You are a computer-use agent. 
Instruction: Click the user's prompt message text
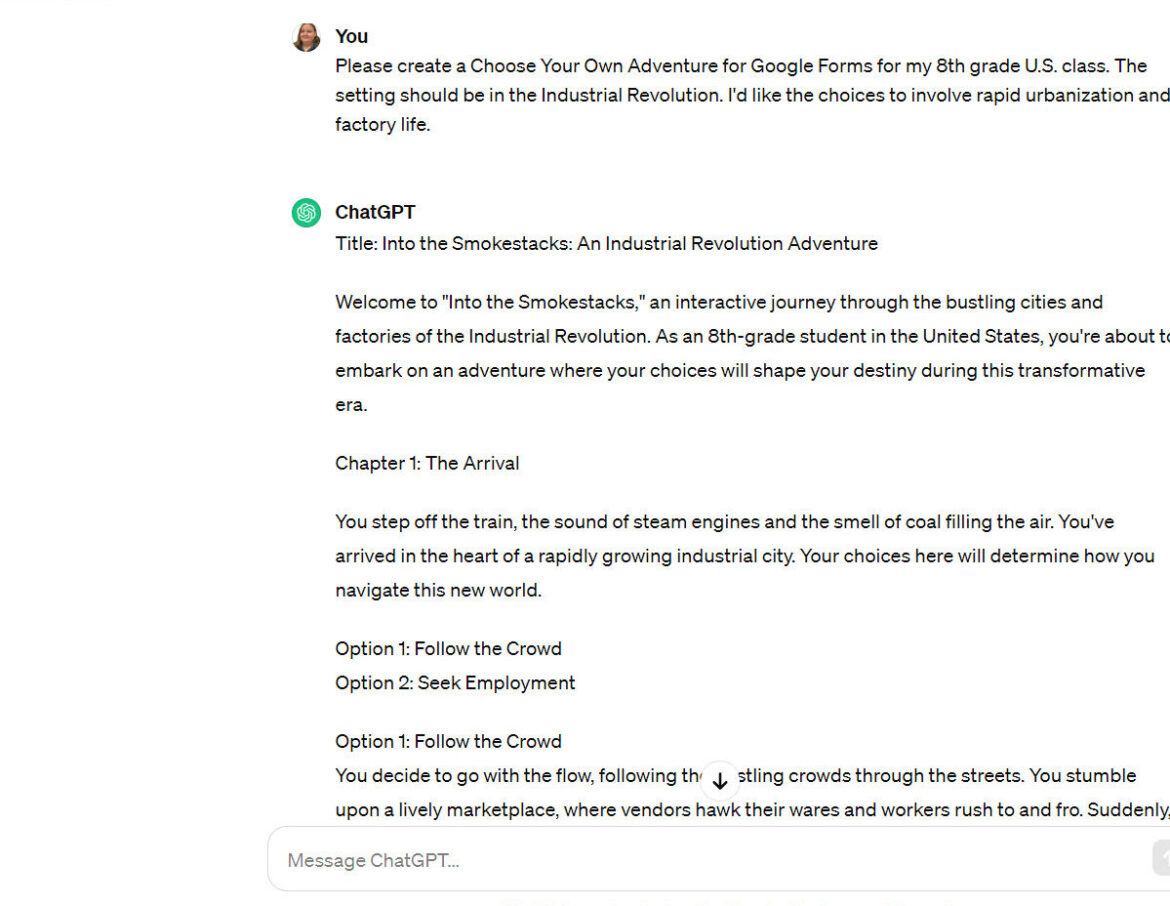(x=700, y=95)
